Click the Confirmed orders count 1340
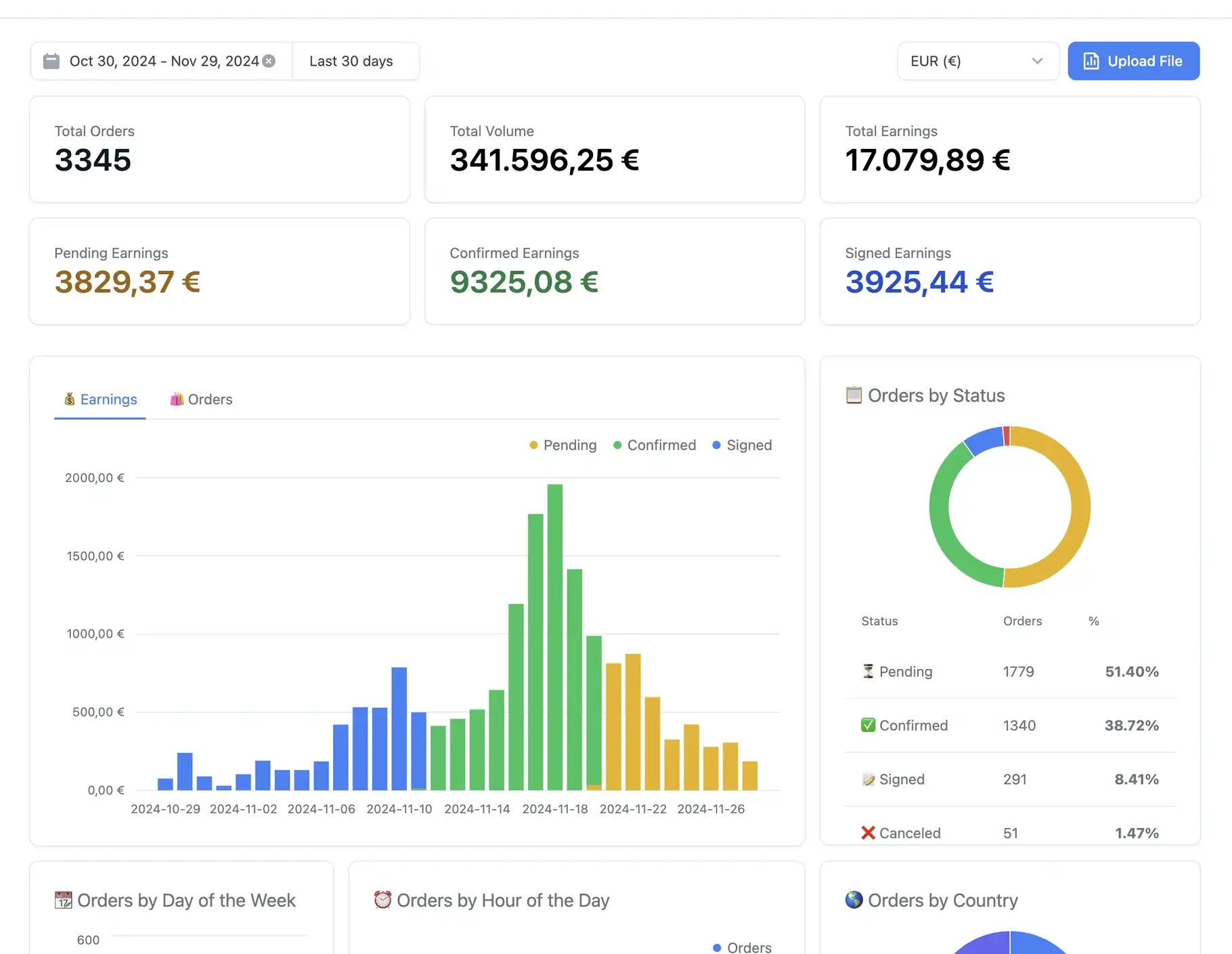This screenshot has width=1232, height=954. tap(1019, 725)
